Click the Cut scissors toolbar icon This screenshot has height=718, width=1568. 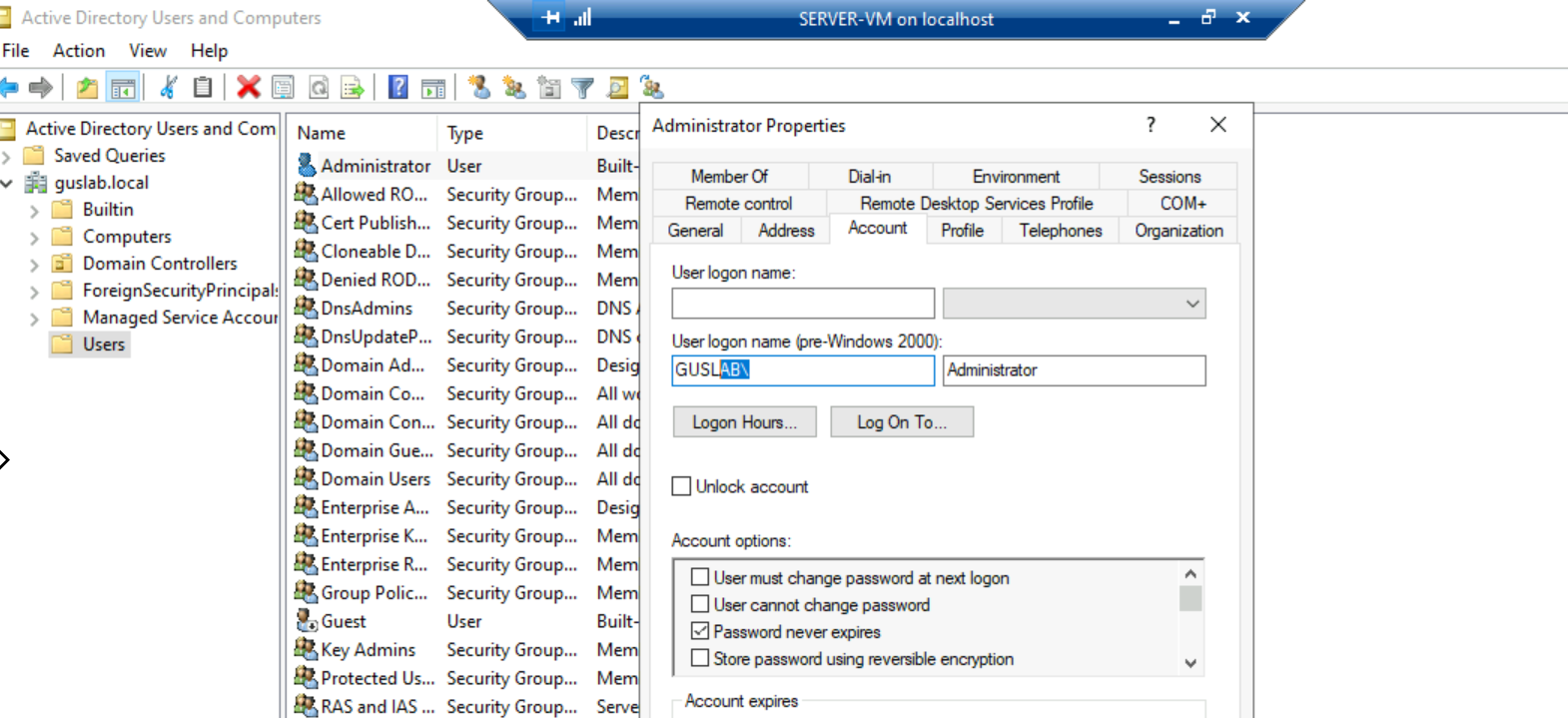tap(169, 88)
